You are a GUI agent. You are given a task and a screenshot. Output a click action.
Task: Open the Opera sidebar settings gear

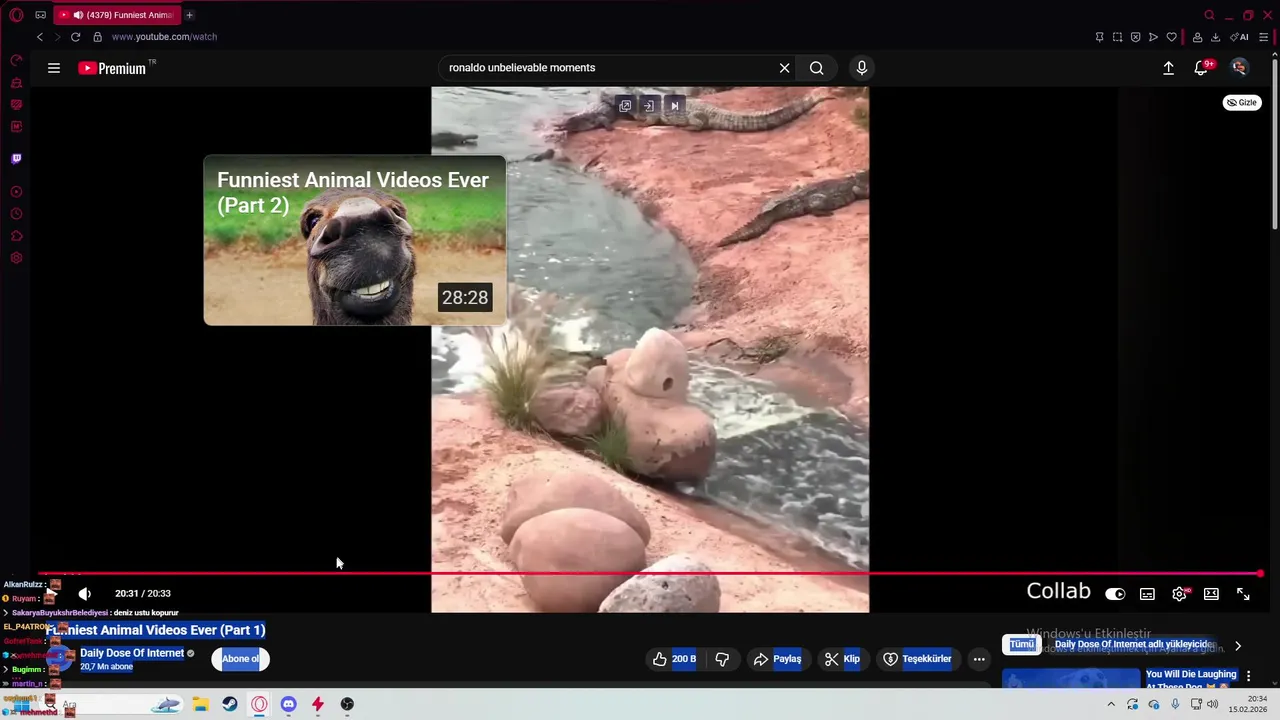(x=16, y=258)
